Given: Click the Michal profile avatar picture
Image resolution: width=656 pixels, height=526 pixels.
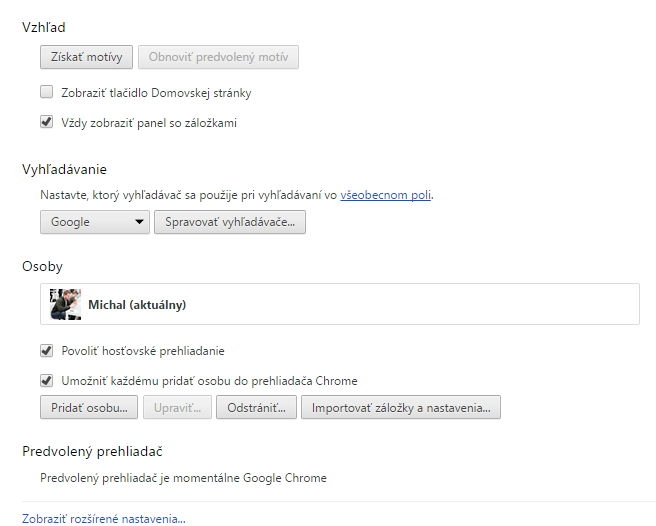Looking at the screenshot, I should pos(65,304).
